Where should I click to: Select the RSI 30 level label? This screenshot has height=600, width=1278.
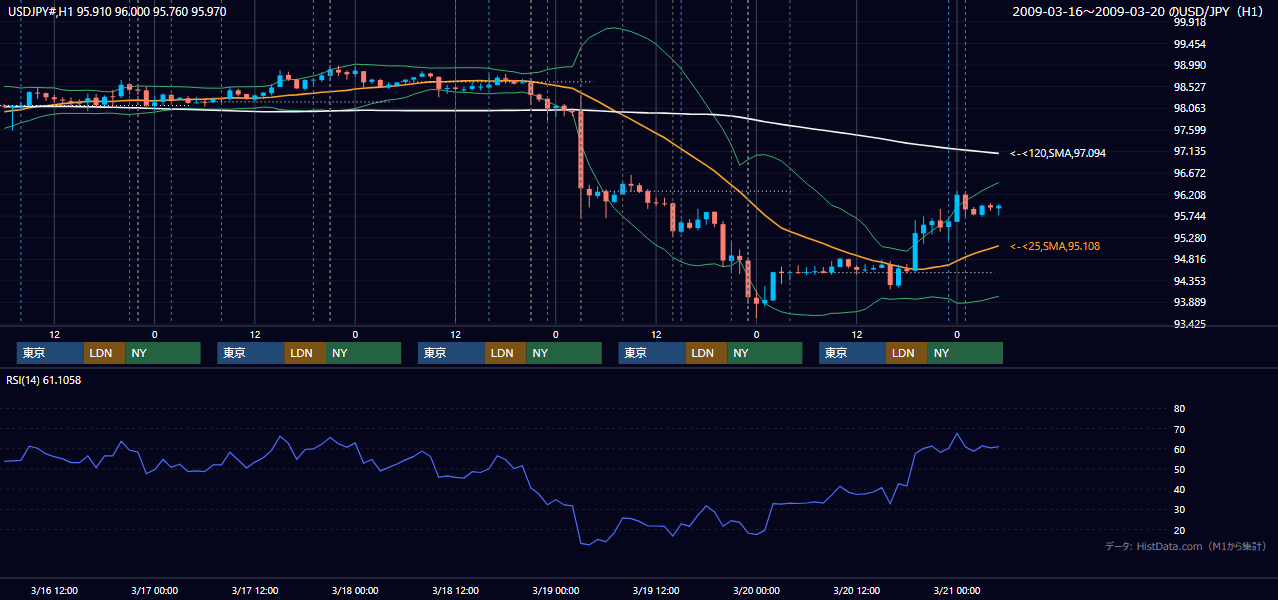click(1179, 510)
